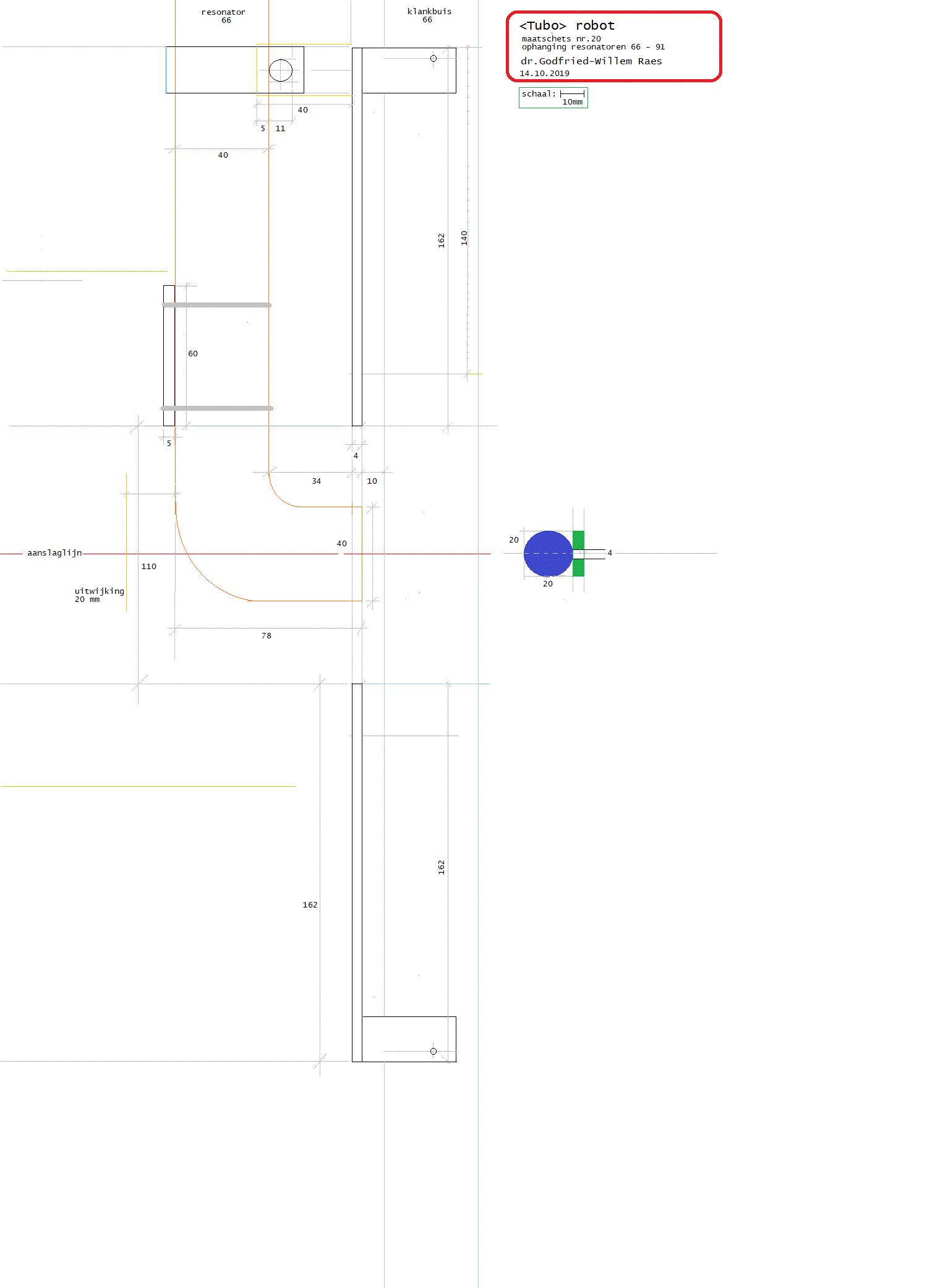Click the lower grey horizontal rod
935x1288 pixels.
216,408
